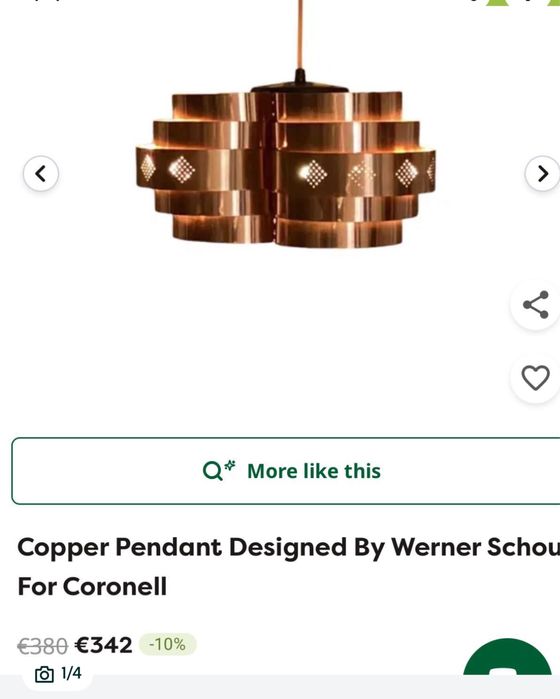
Task: Tap the camera icon in photo counter
Action: (x=44, y=674)
